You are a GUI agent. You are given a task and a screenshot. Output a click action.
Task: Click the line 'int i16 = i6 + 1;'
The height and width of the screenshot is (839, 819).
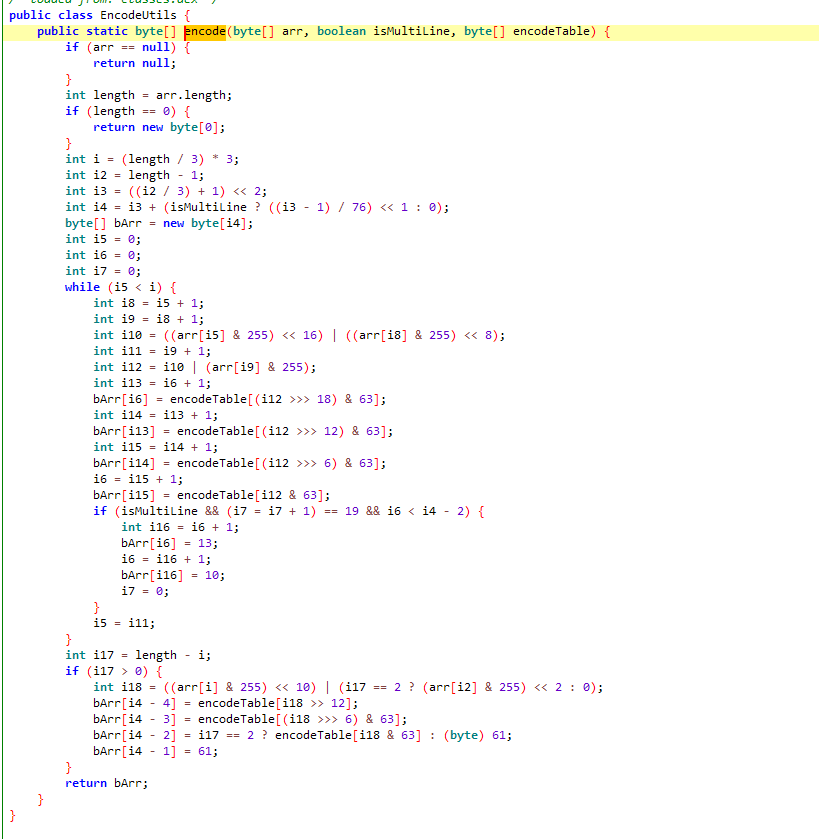tap(180, 528)
